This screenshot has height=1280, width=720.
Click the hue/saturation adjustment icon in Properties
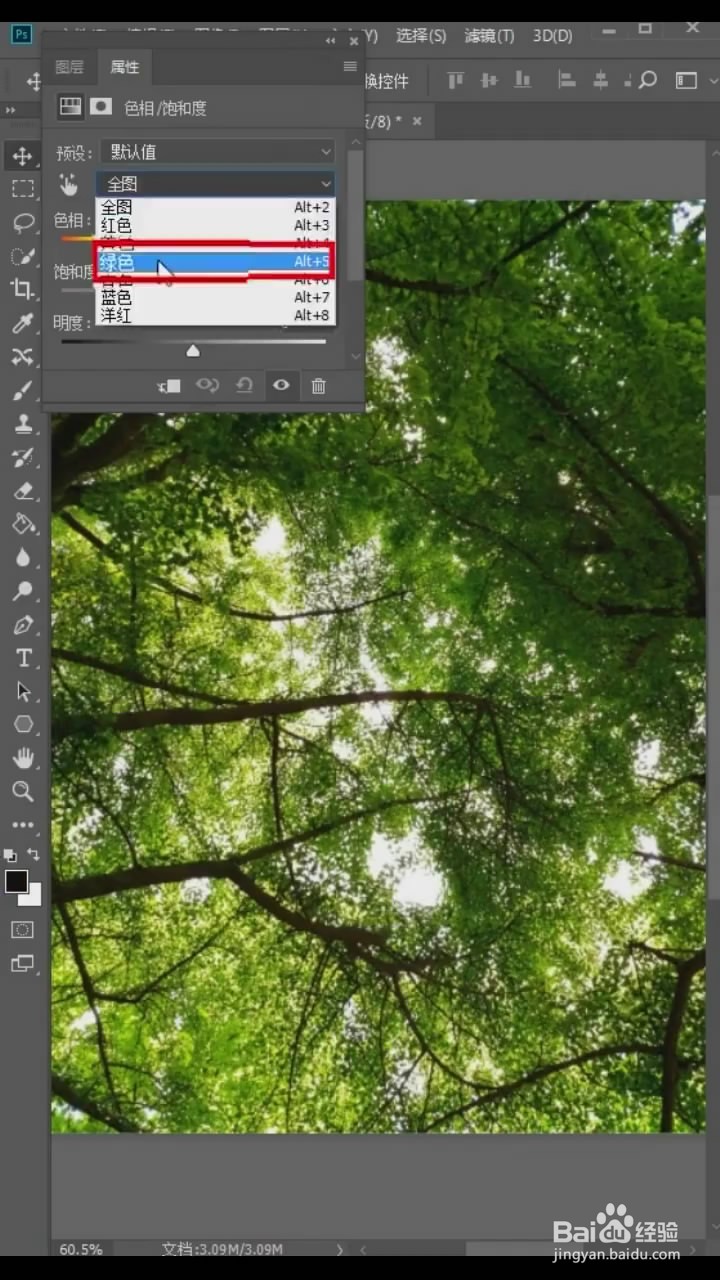pos(69,106)
